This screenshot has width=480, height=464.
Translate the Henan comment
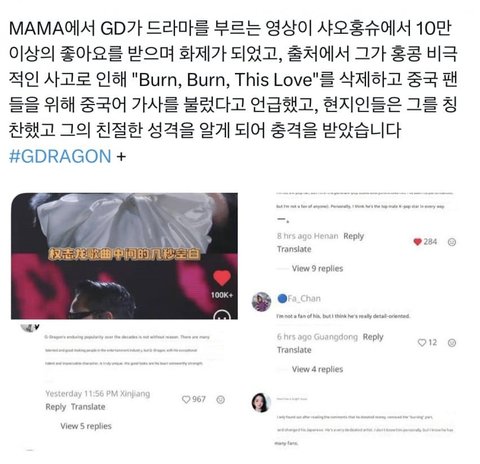[x=294, y=249]
